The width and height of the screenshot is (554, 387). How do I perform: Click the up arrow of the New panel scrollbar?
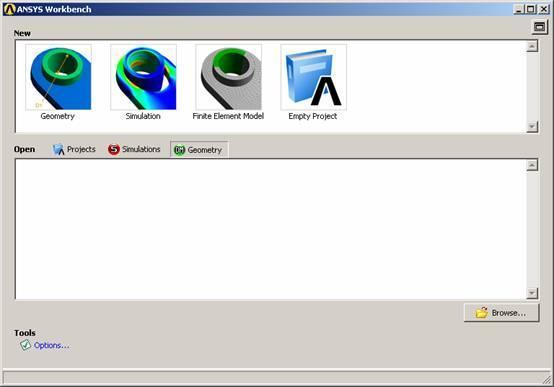(532, 46)
